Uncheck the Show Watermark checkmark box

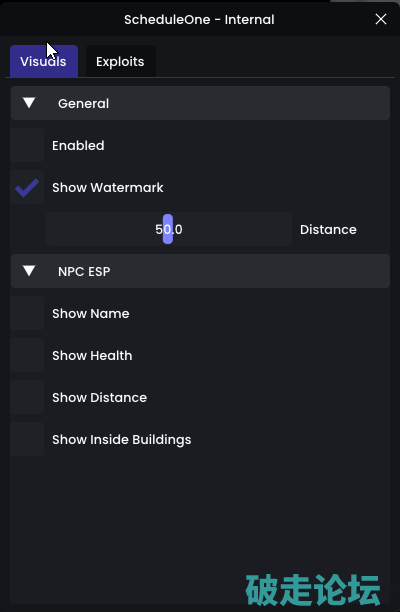point(27,187)
